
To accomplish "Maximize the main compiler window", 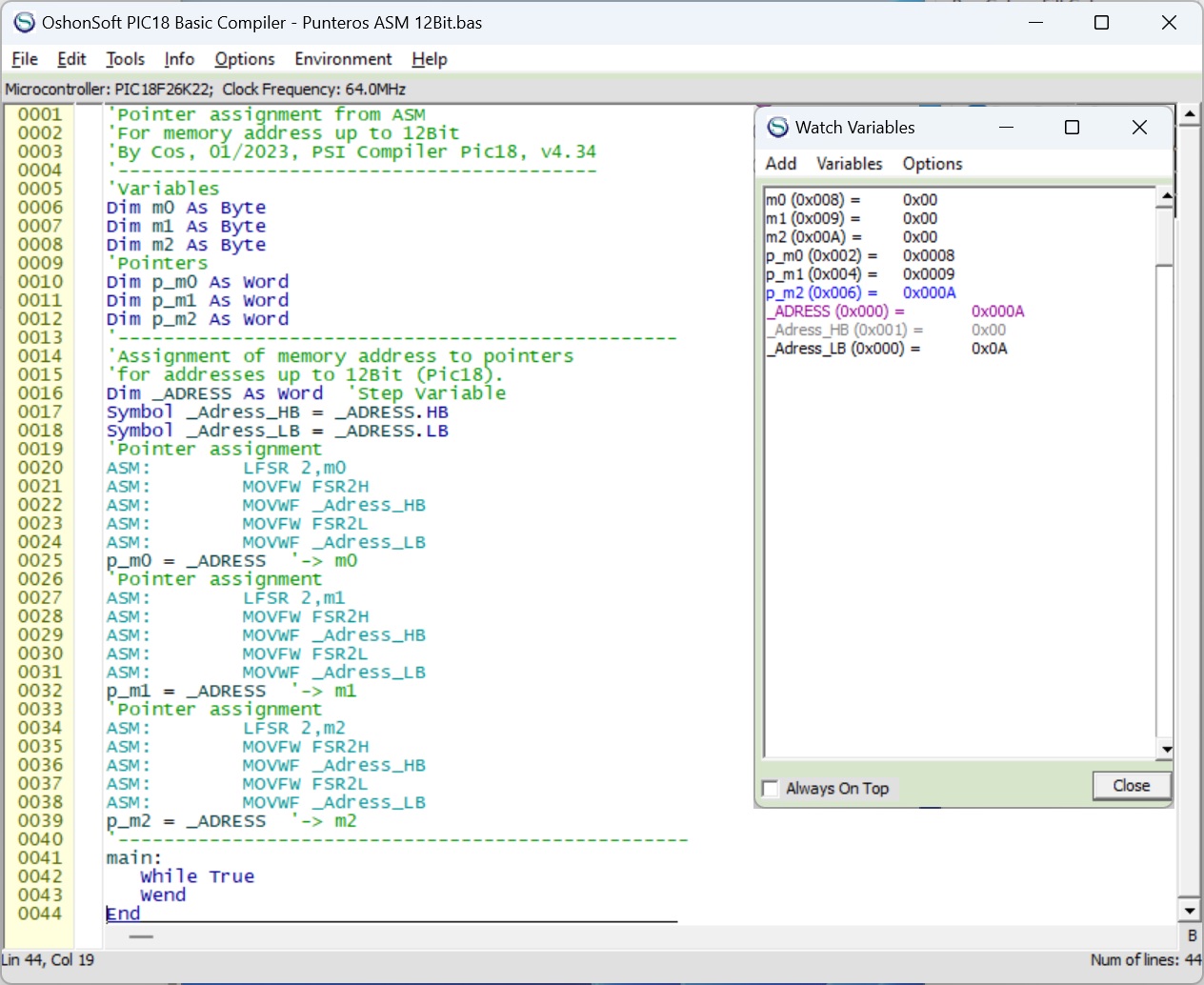I will [1102, 23].
